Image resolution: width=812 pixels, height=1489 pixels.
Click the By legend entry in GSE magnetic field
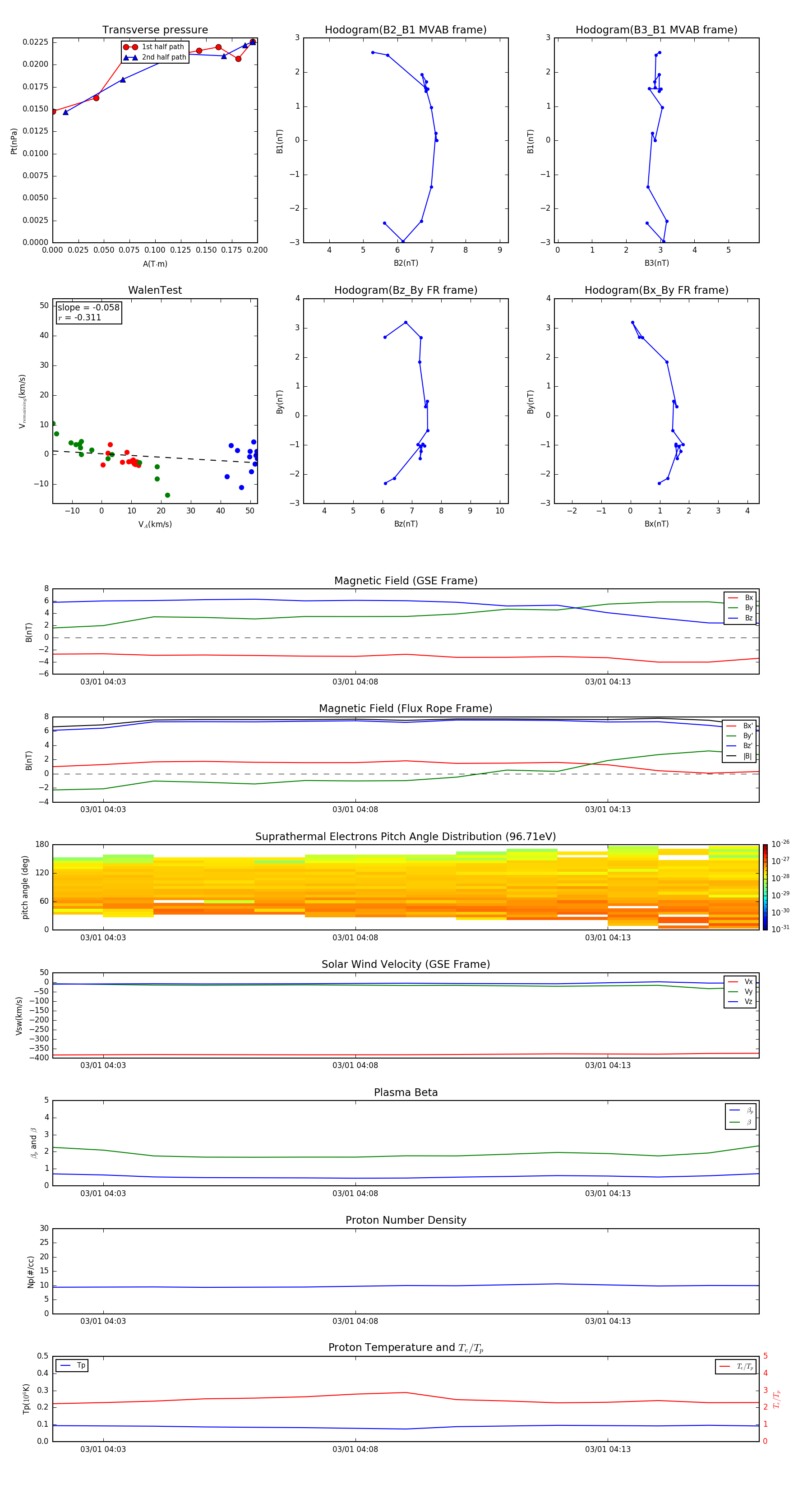point(740,607)
